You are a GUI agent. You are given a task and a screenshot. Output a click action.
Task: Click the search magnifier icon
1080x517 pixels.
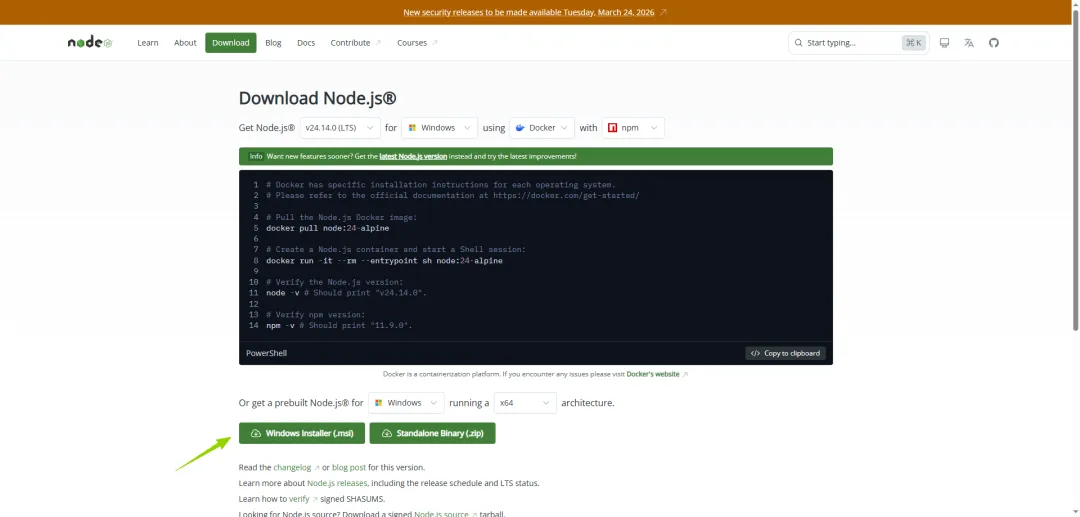click(798, 43)
